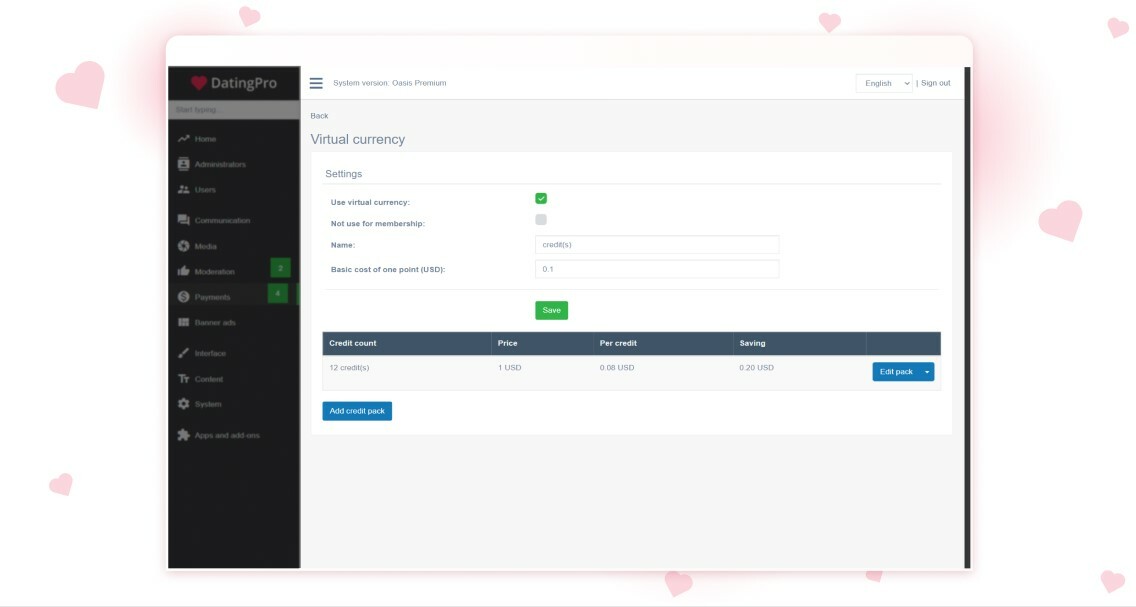Expand the Edit pack dropdown arrow
Image resolution: width=1136 pixels, height=607 pixels.
point(928,371)
